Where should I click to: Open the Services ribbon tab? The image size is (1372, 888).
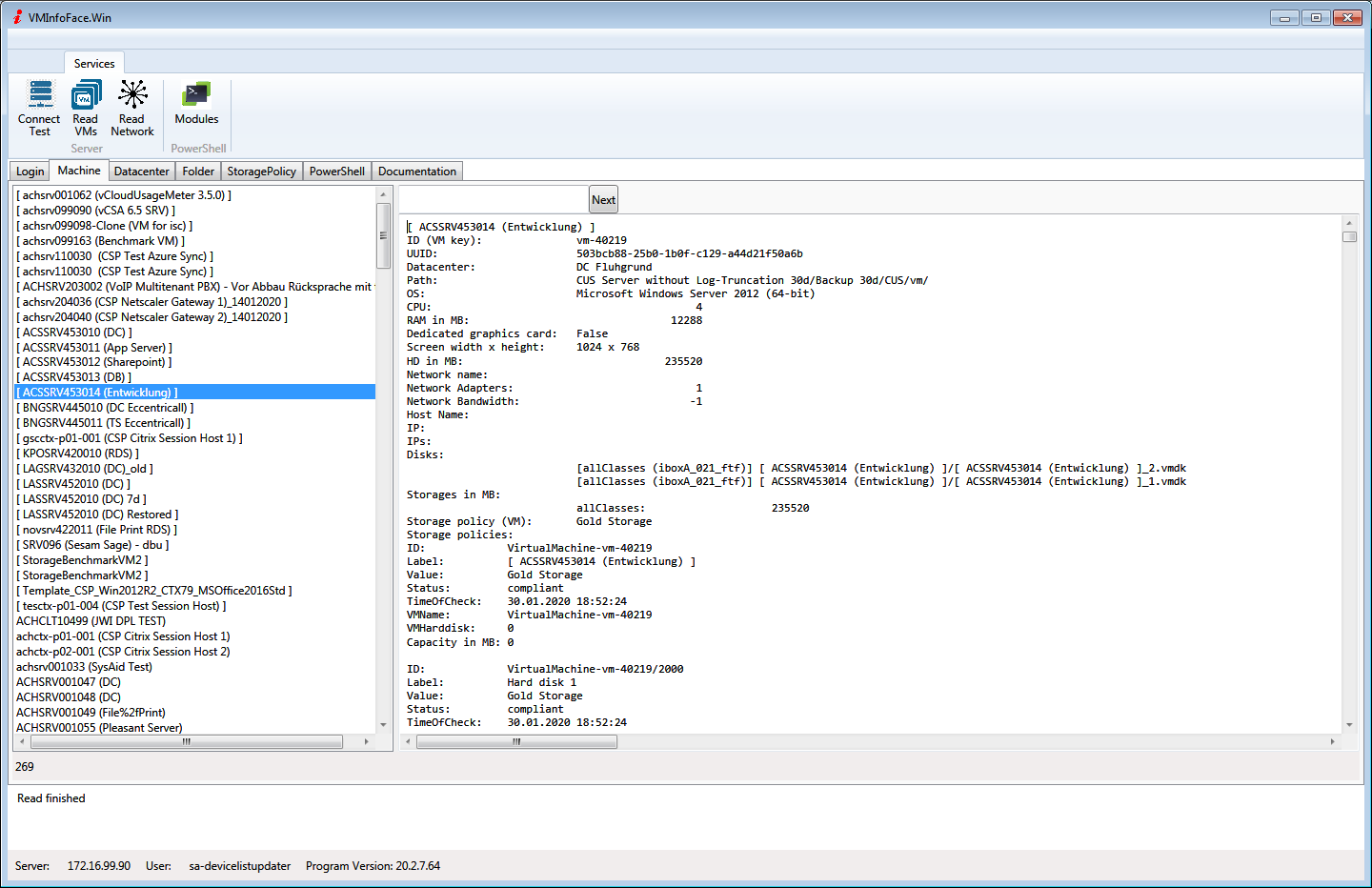point(94,63)
